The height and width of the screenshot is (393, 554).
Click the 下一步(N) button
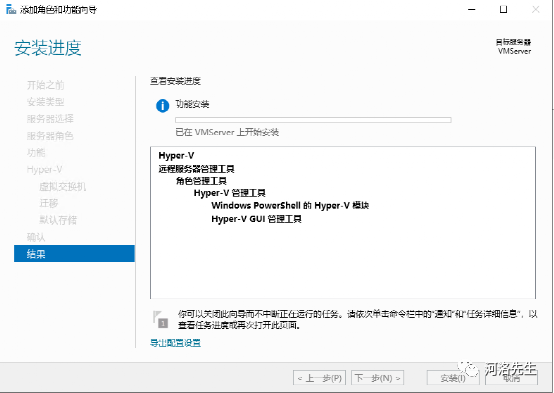coord(378,378)
